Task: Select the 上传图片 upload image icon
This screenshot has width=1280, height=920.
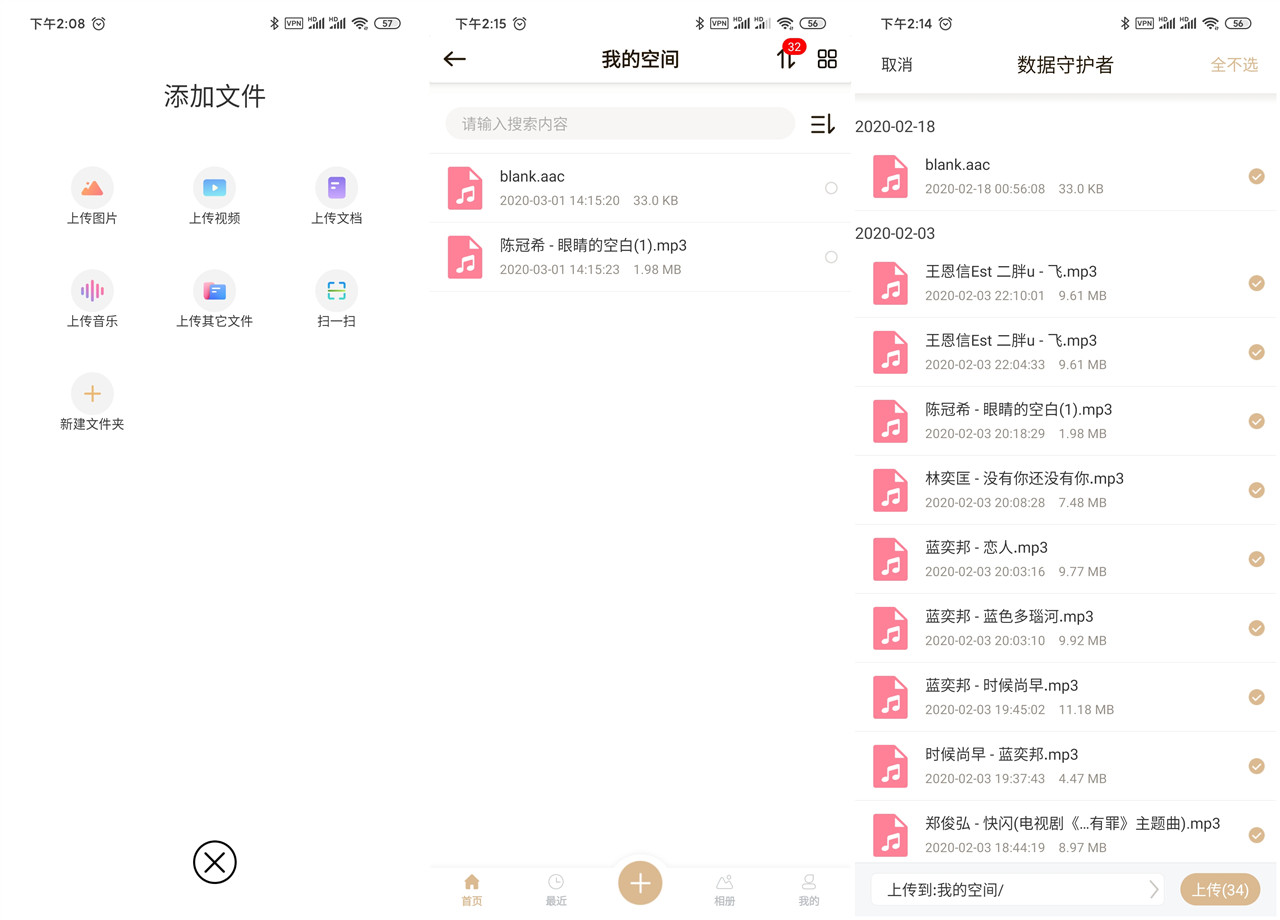Action: click(x=92, y=186)
